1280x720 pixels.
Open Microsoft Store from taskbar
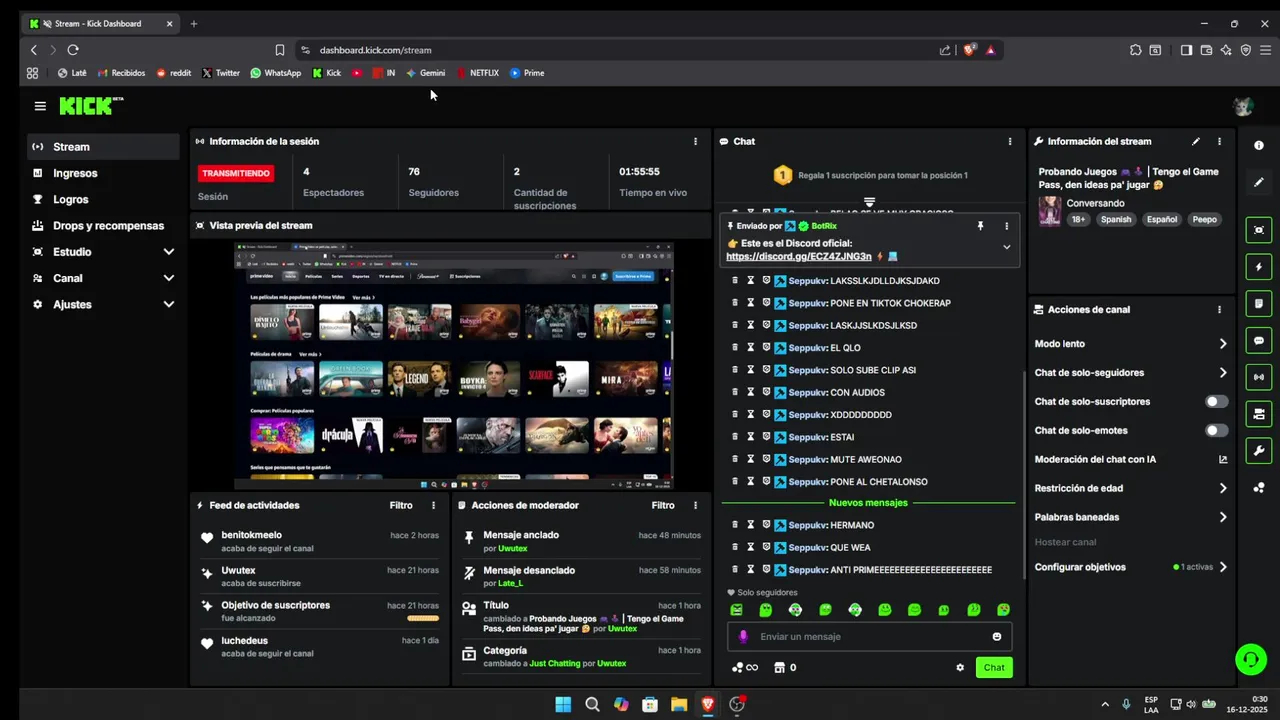pos(650,704)
